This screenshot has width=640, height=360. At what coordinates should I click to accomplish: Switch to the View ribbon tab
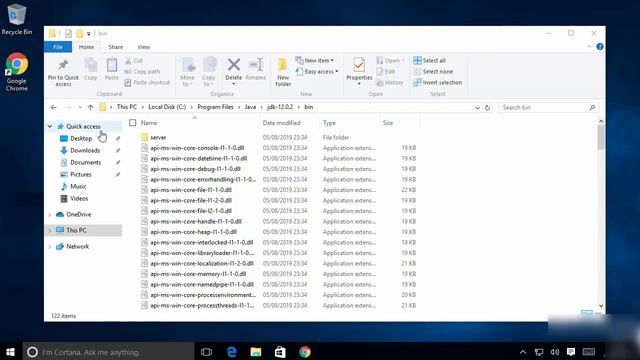pos(143,47)
